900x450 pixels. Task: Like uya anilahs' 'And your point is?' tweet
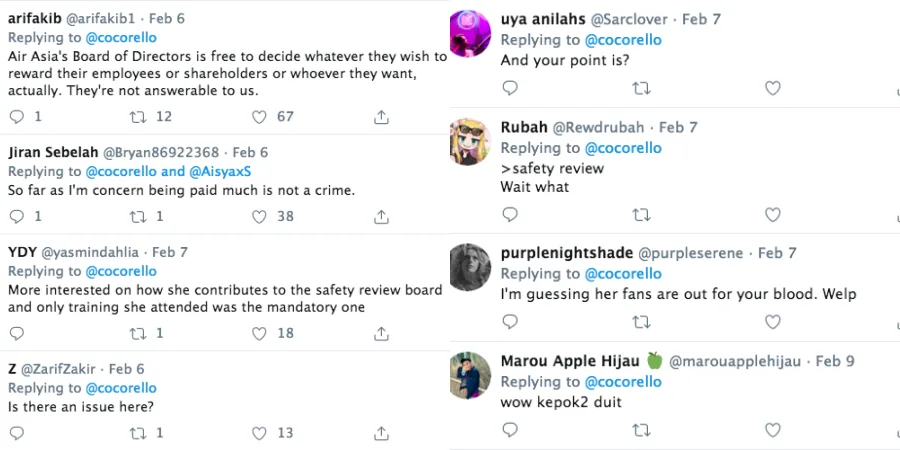tap(772, 88)
